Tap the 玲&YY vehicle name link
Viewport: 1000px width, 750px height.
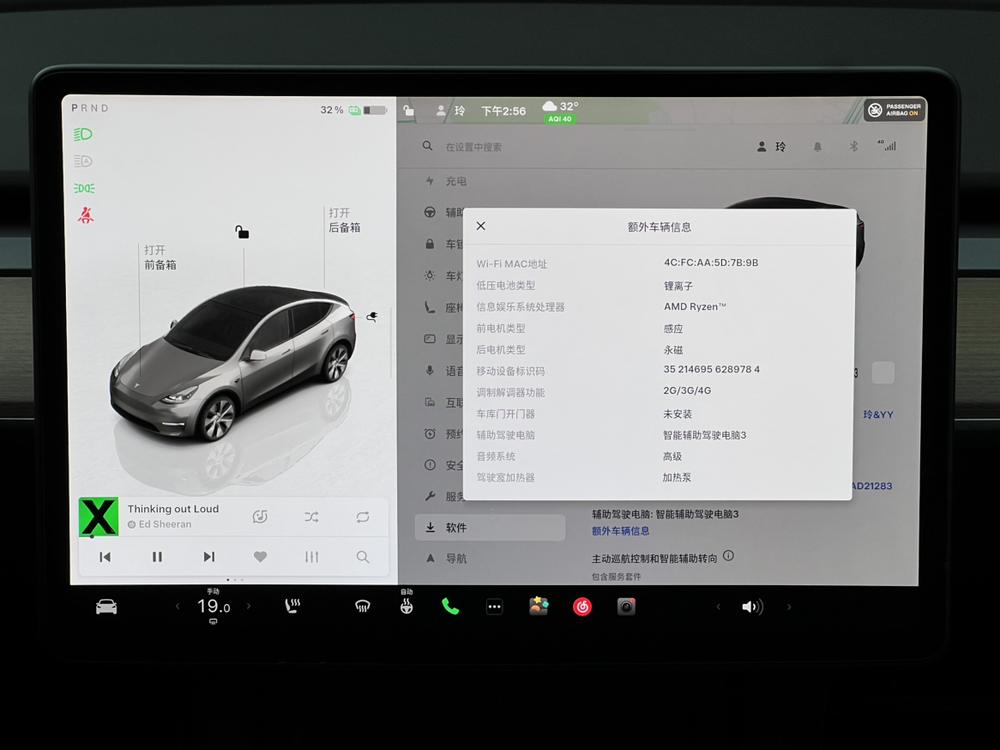[878, 415]
